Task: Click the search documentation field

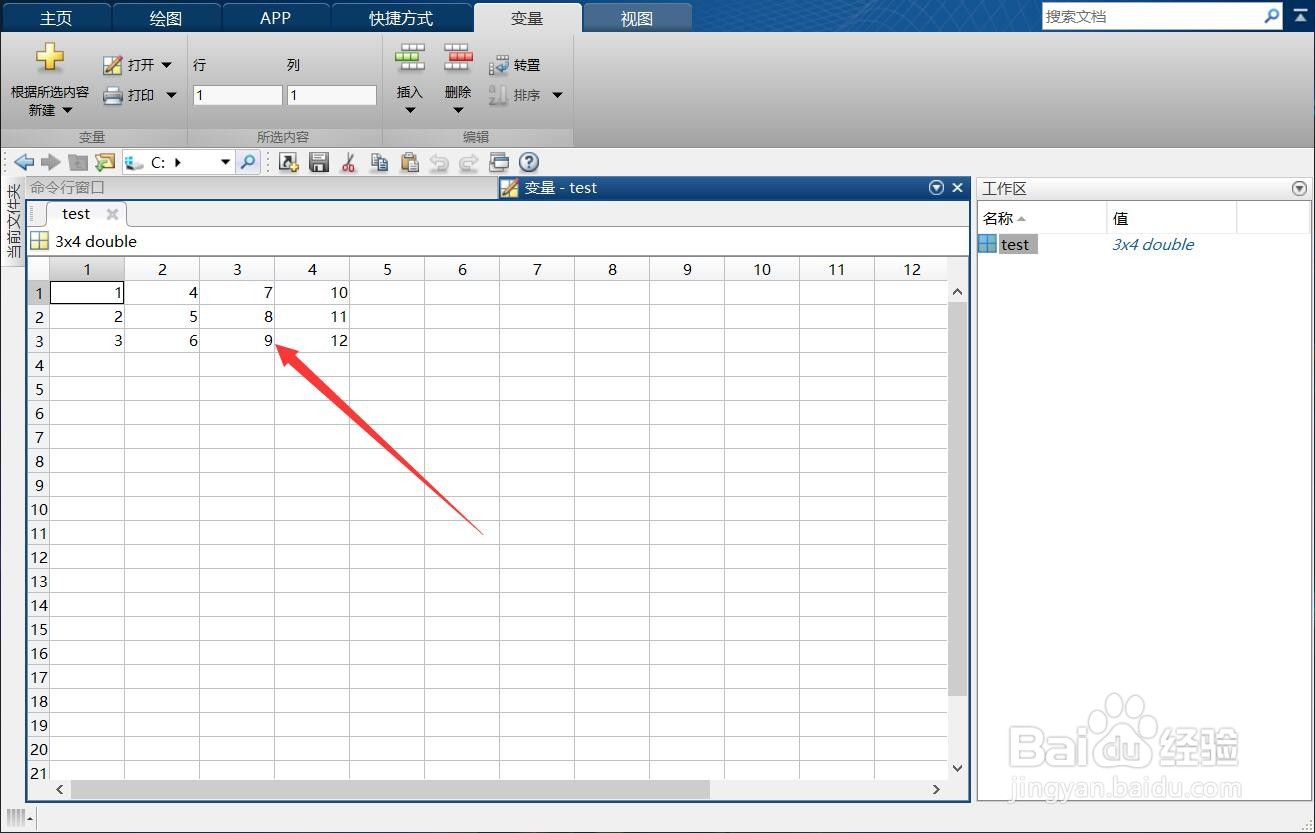Action: click(x=1152, y=16)
